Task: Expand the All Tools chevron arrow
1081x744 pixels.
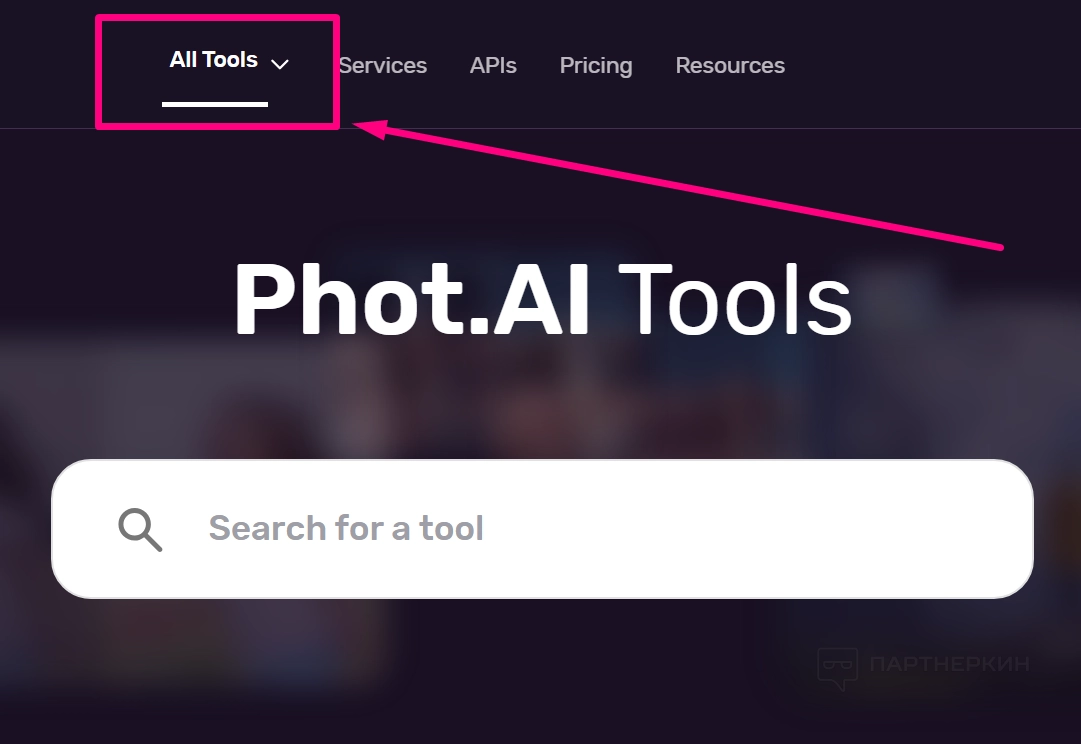Action: [x=280, y=64]
